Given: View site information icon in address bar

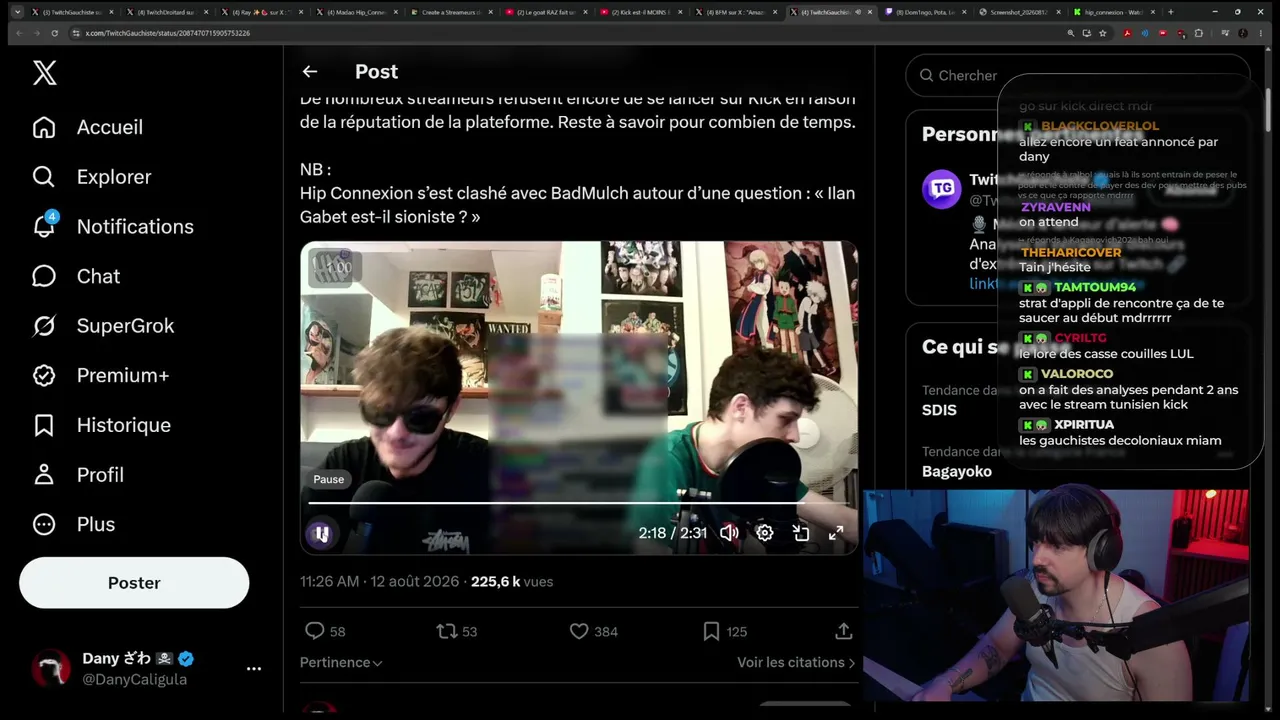Looking at the screenshot, I should coord(75,33).
